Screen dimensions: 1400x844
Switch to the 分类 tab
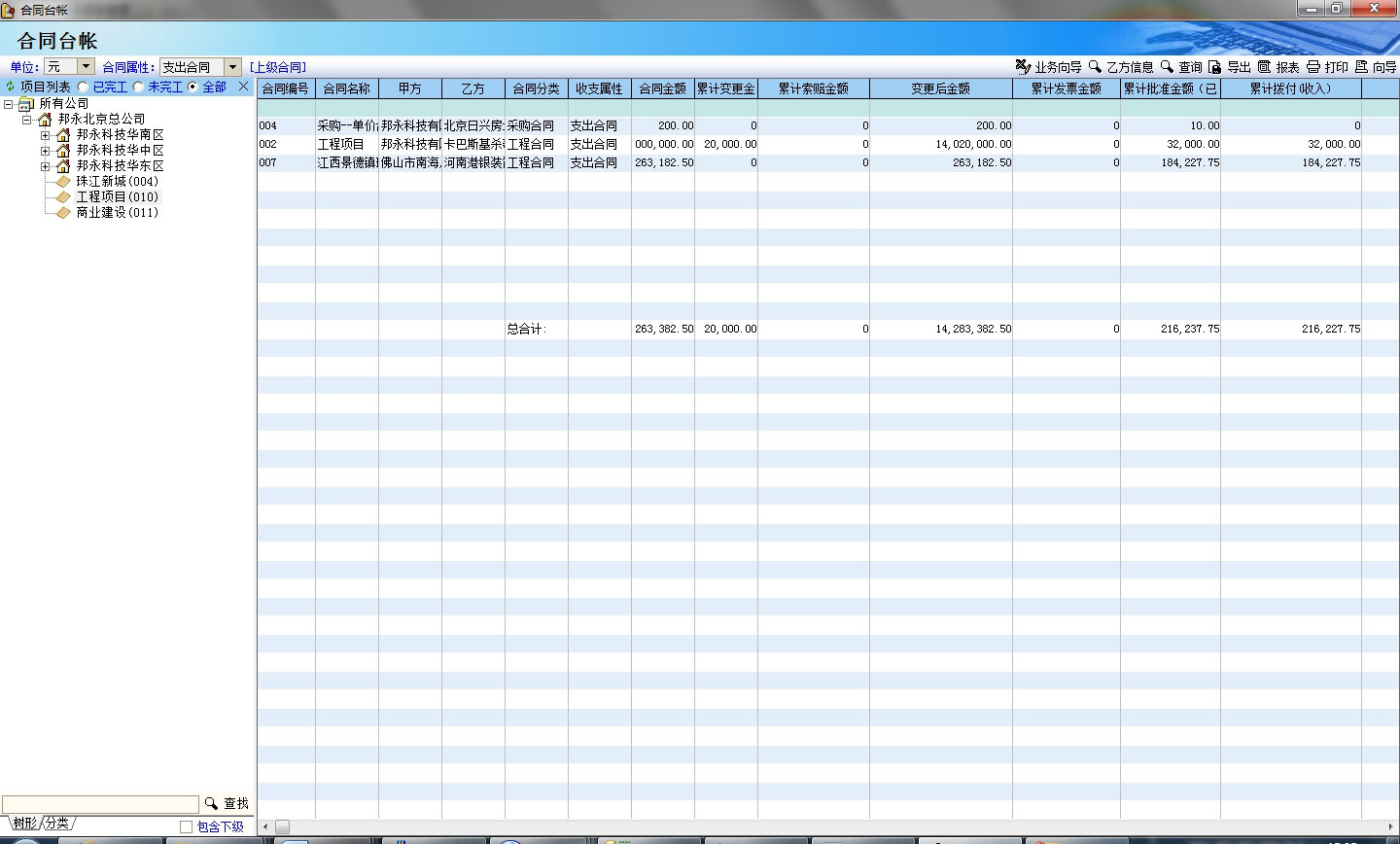pos(58,824)
